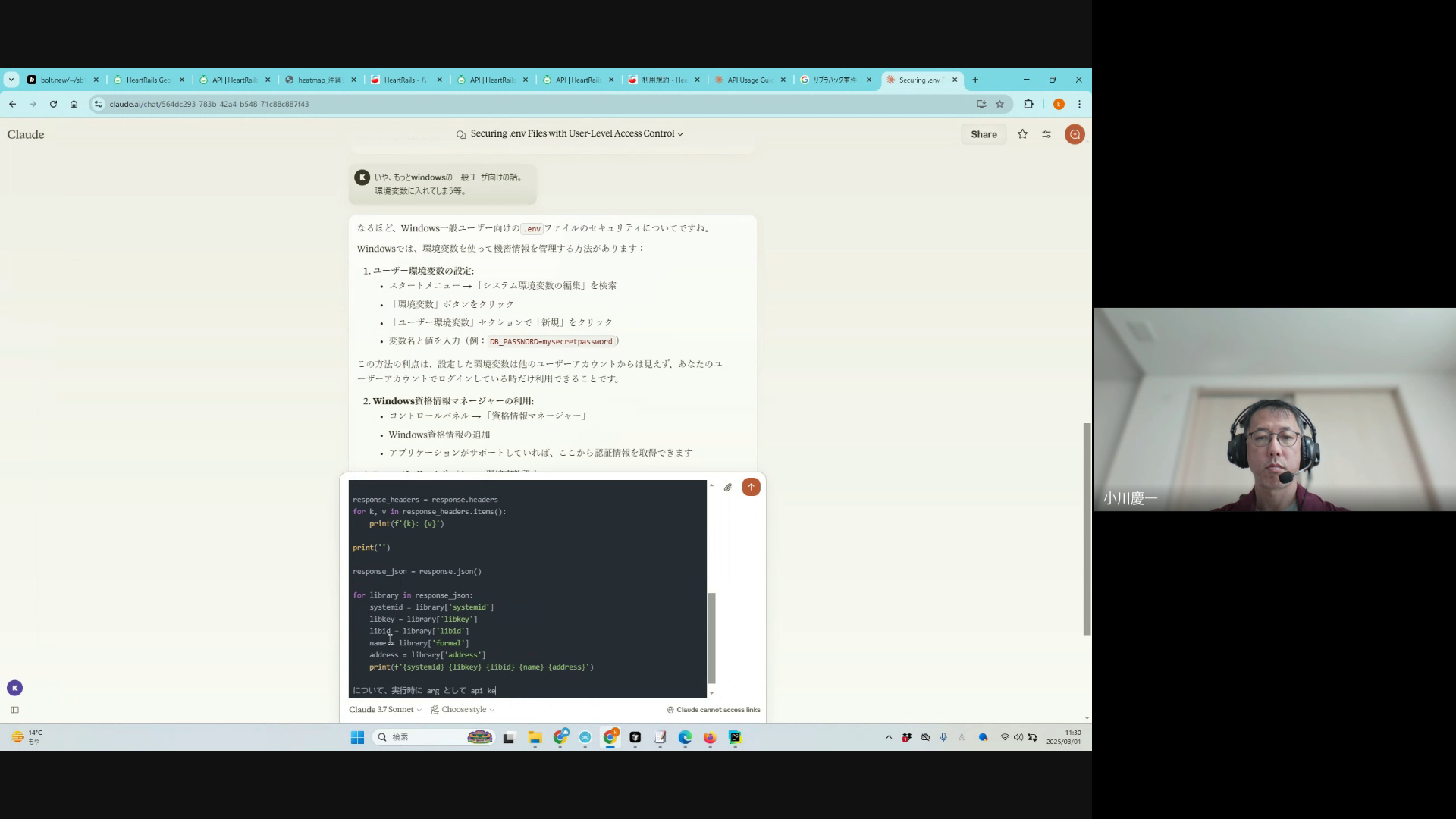Open Claude 3.7 Sonnet model dropdown
1456x819 pixels.
(384, 710)
